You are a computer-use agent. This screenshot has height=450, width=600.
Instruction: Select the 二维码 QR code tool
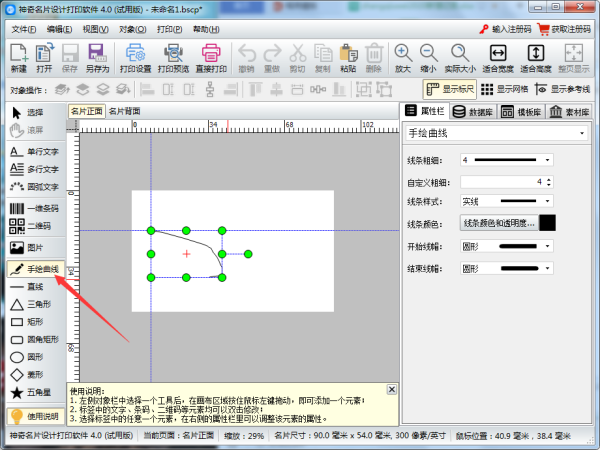tap(35, 226)
